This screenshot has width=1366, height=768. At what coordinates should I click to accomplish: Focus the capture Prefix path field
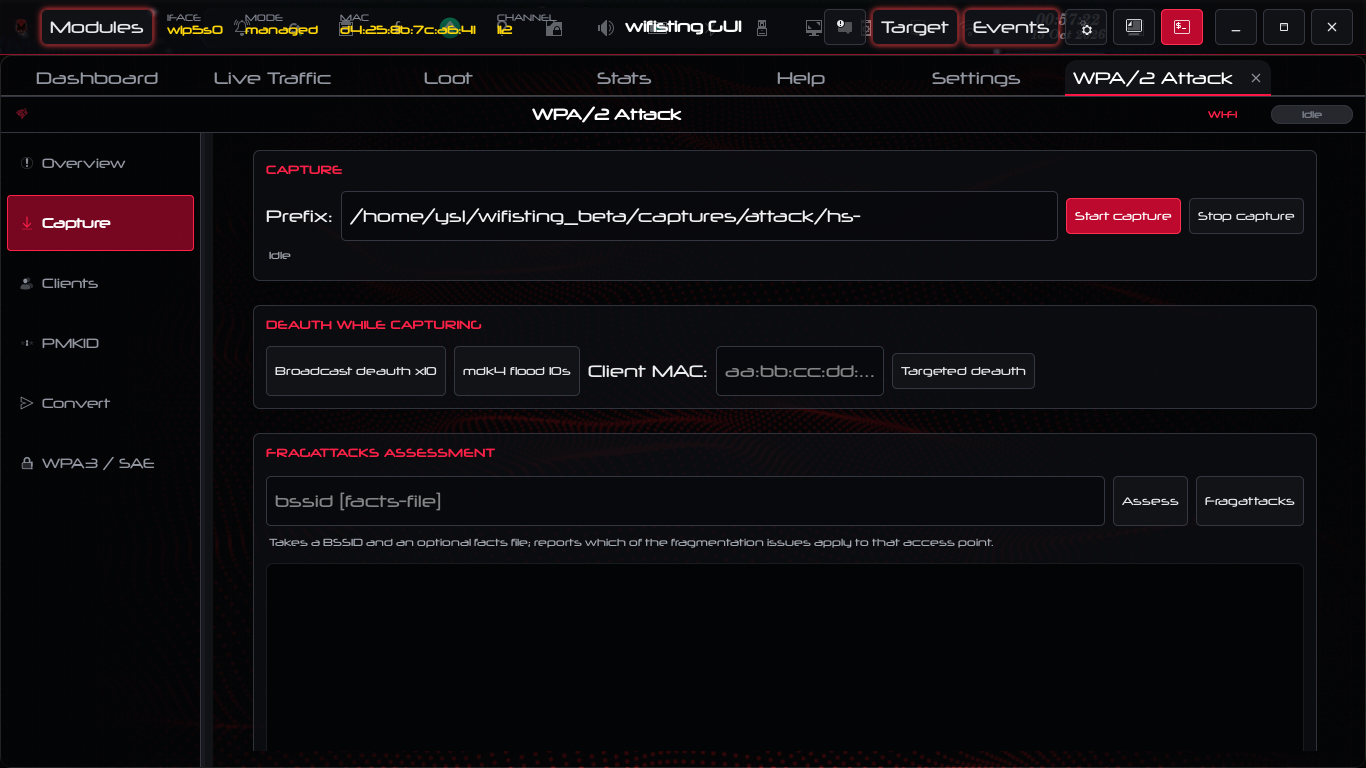tap(699, 216)
